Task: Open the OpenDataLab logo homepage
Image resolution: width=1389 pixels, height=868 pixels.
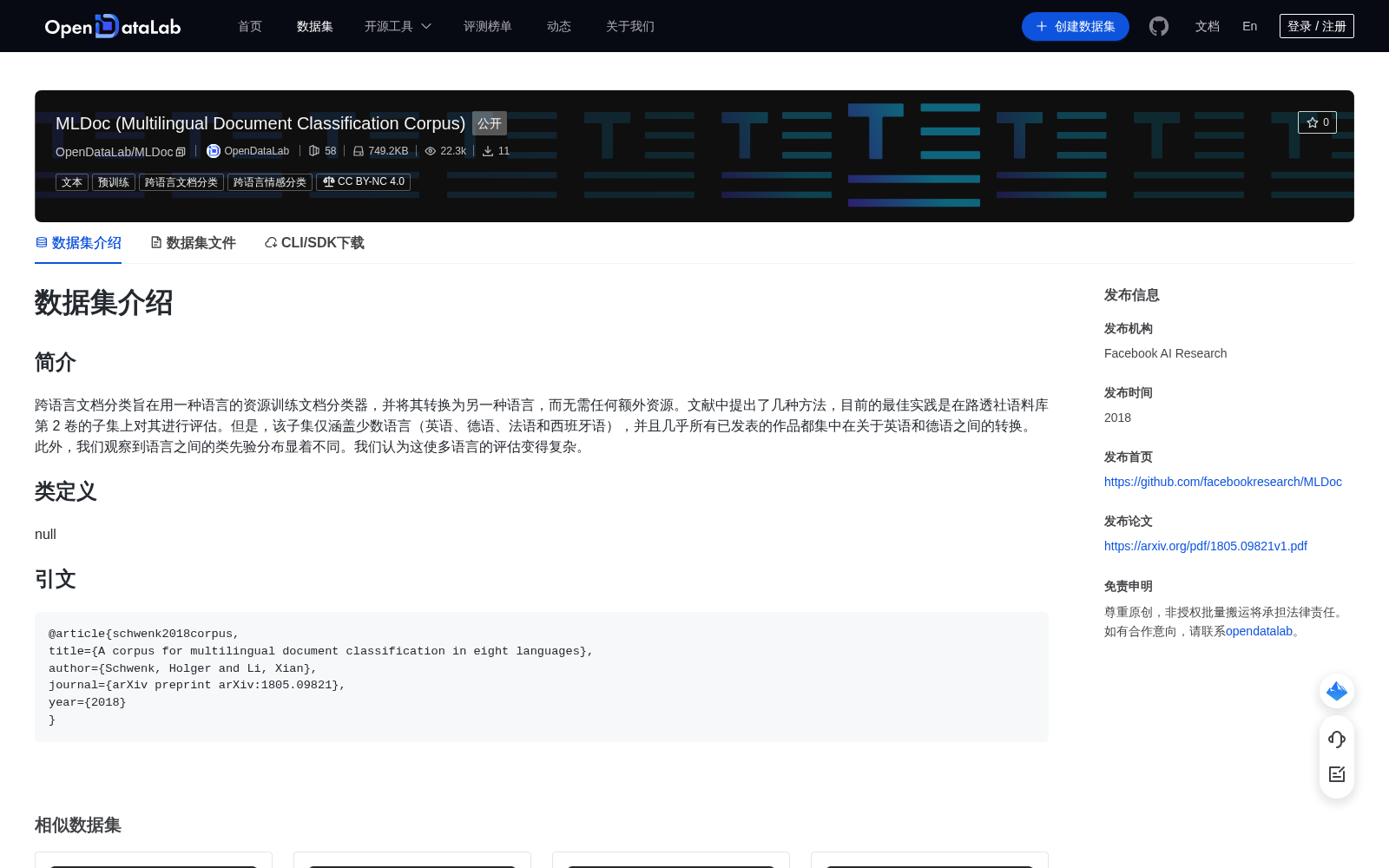Action: tap(112, 26)
